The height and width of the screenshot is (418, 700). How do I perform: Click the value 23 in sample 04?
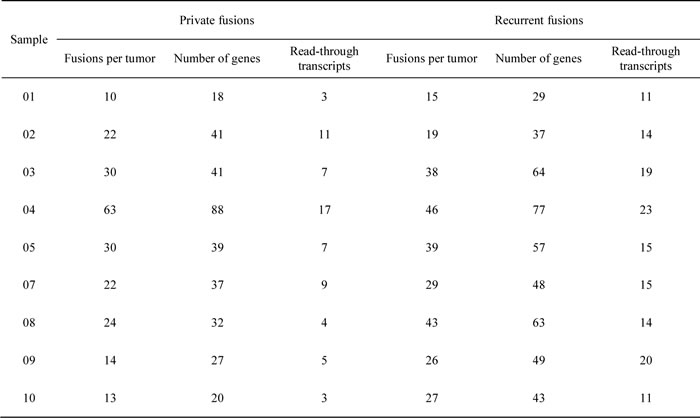coord(646,210)
